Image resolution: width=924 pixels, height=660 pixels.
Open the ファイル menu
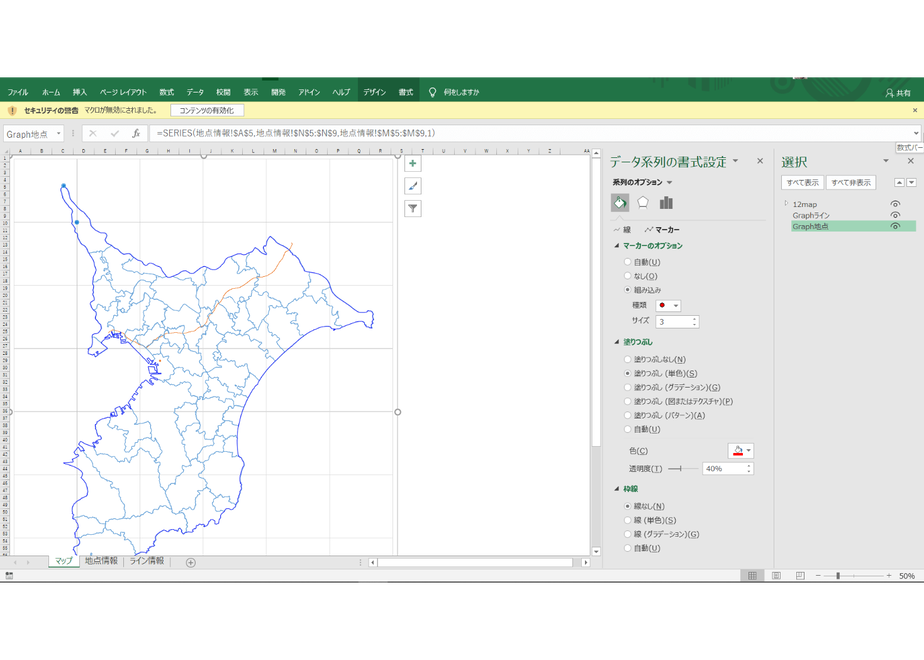point(18,93)
